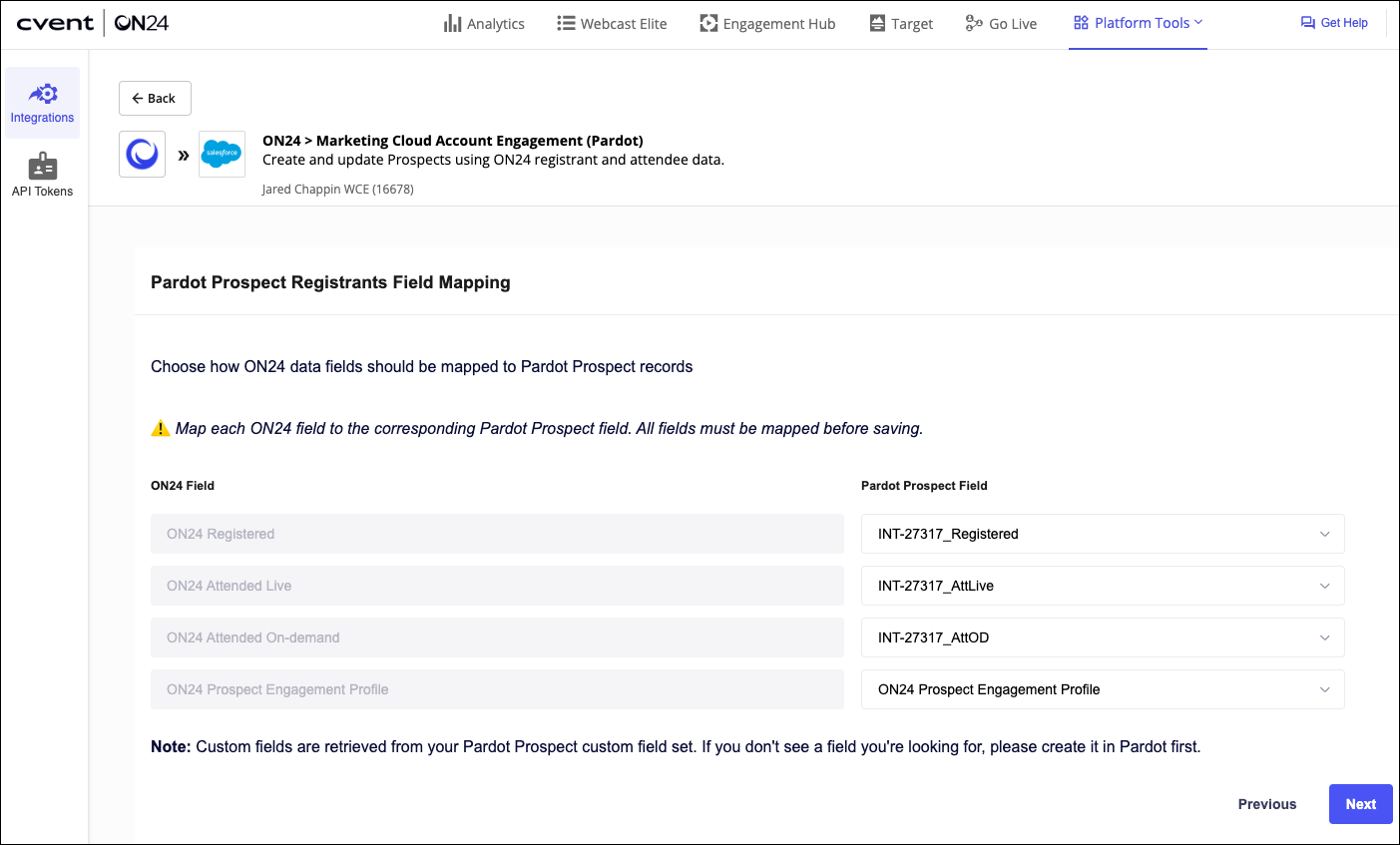Go to the Go Live menu
Image resolution: width=1400 pixels, height=845 pixels.
click(1001, 24)
